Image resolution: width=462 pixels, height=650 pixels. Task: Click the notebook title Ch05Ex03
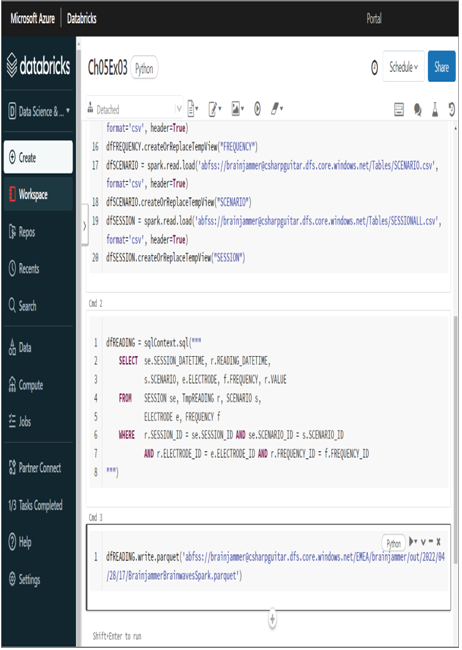(107, 67)
